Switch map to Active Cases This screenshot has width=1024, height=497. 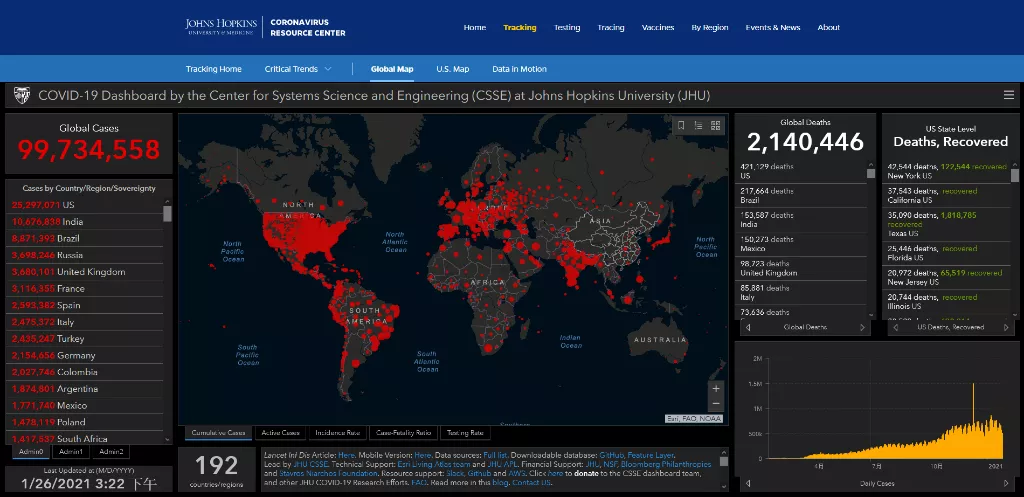coord(280,432)
